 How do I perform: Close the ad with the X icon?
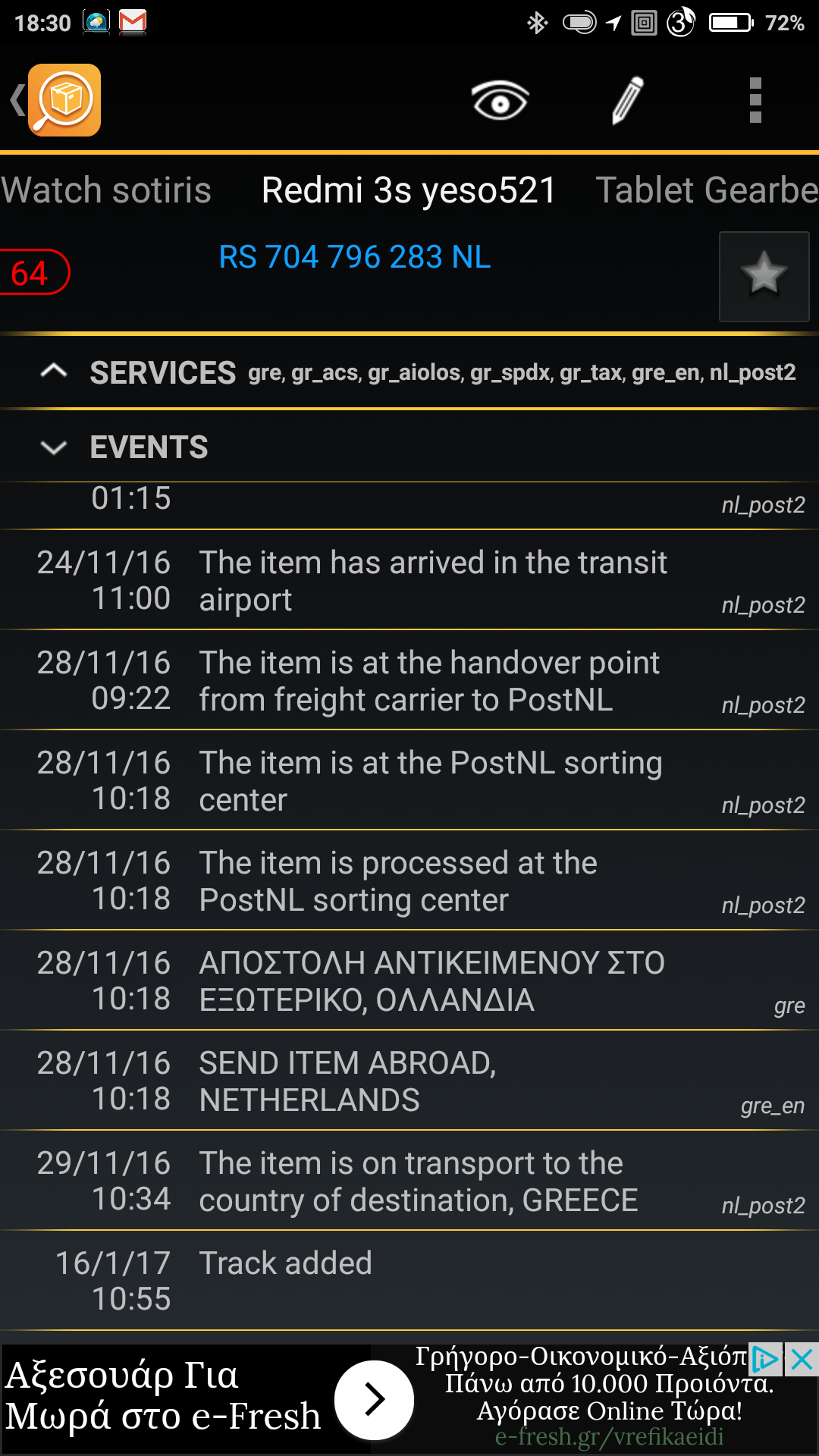click(x=802, y=1360)
